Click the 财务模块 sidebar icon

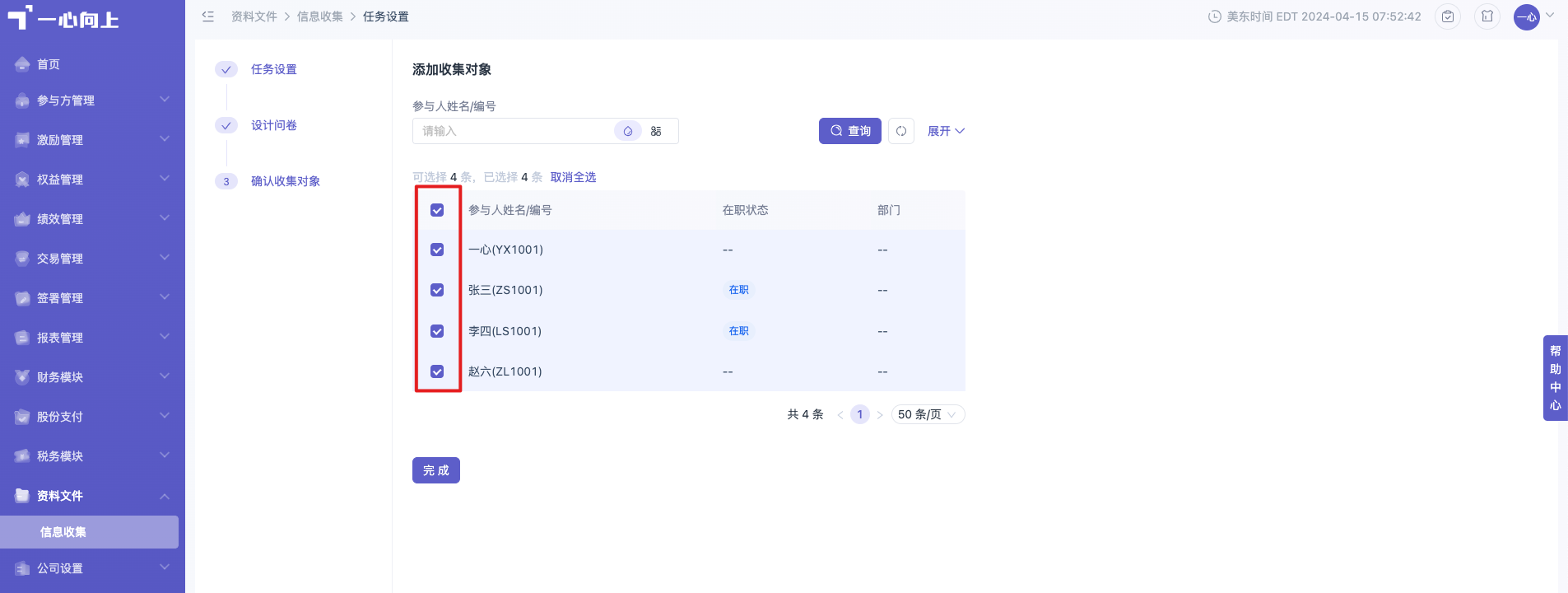tap(22, 377)
